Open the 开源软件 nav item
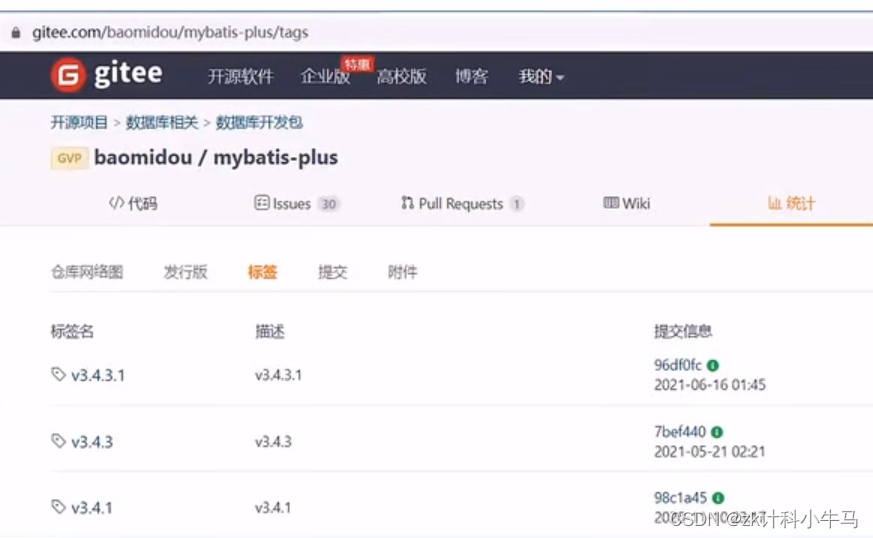 [241, 76]
